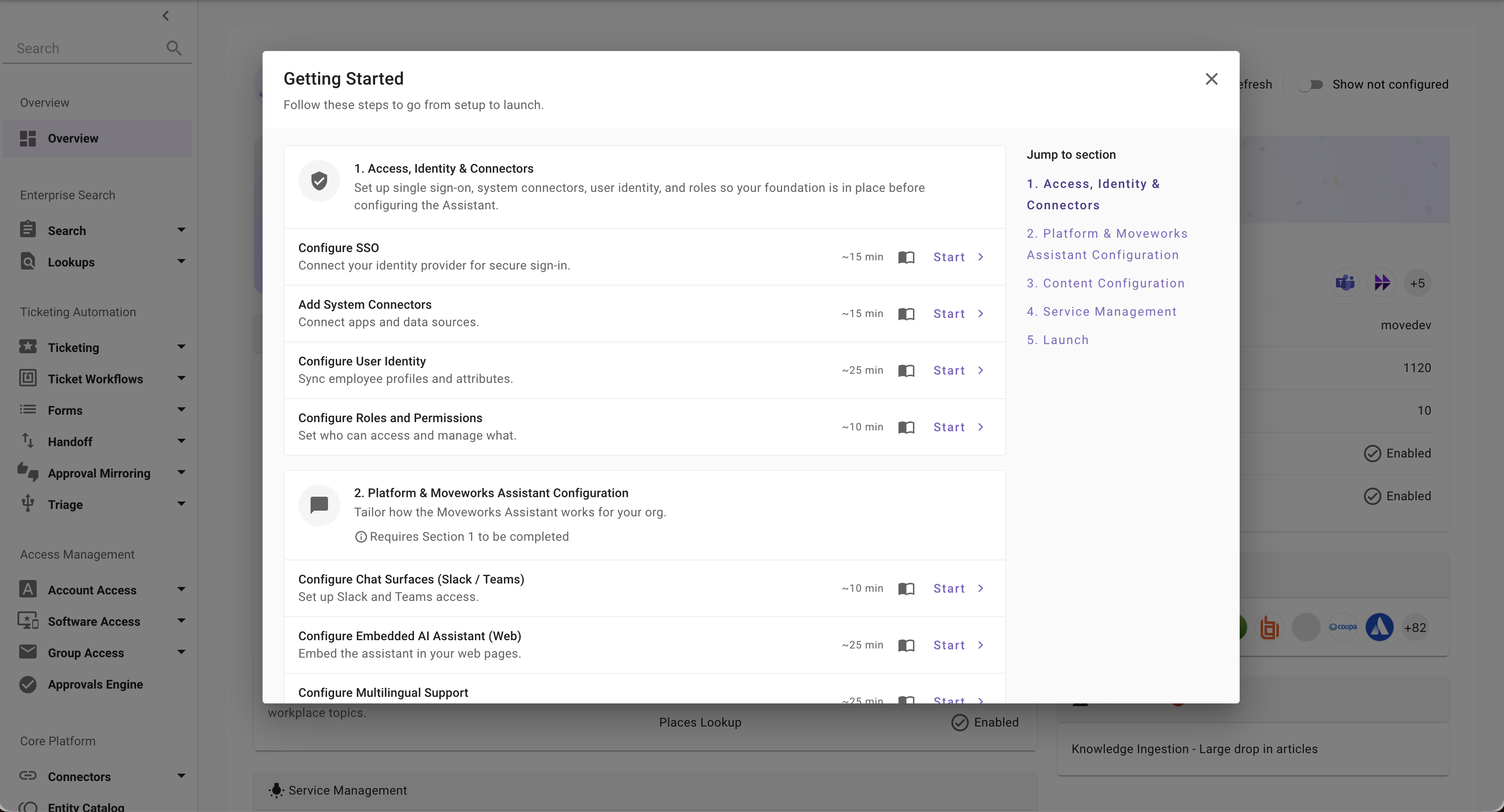1504x812 pixels.
Task: Click the Approval Mirroring thumbs icon
Action: point(28,472)
